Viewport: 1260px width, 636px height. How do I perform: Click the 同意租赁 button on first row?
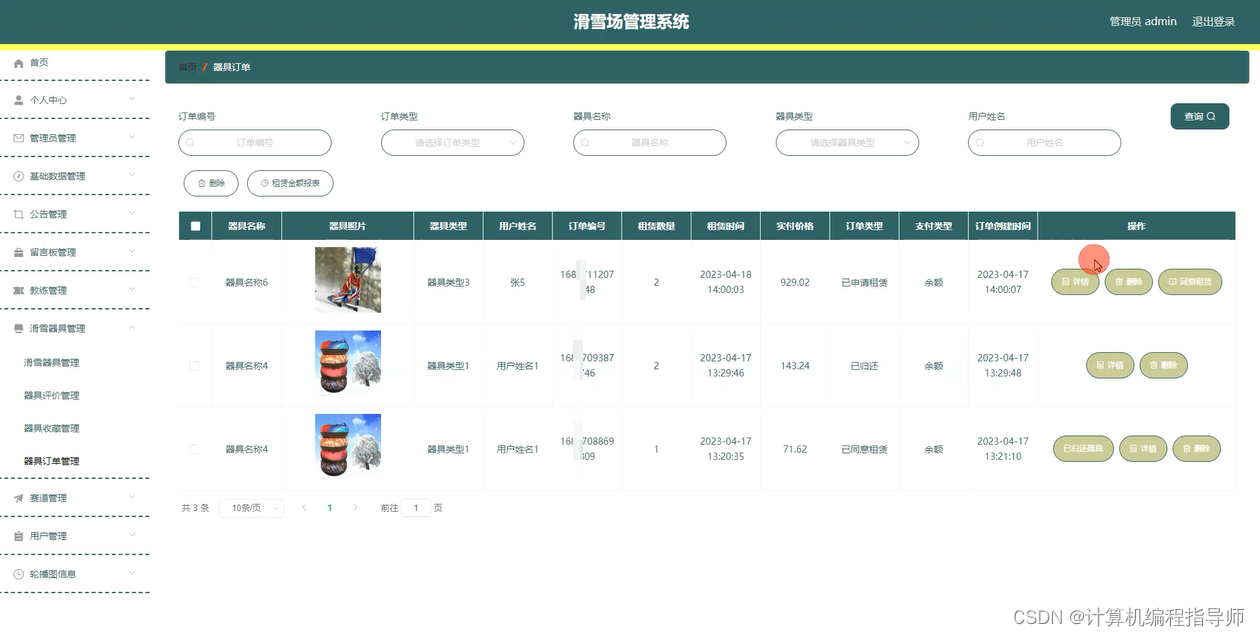[x=1190, y=282]
